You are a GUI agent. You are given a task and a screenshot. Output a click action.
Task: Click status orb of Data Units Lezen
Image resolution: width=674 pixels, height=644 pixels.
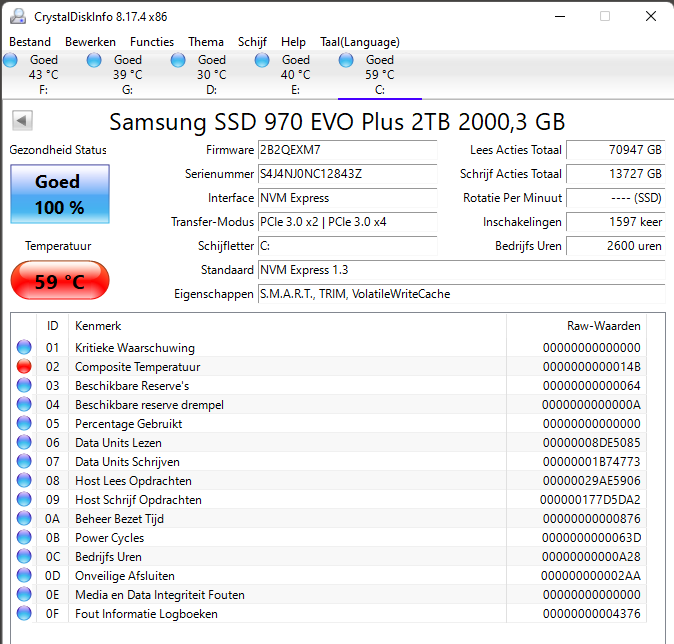pyautogui.click(x=24, y=442)
